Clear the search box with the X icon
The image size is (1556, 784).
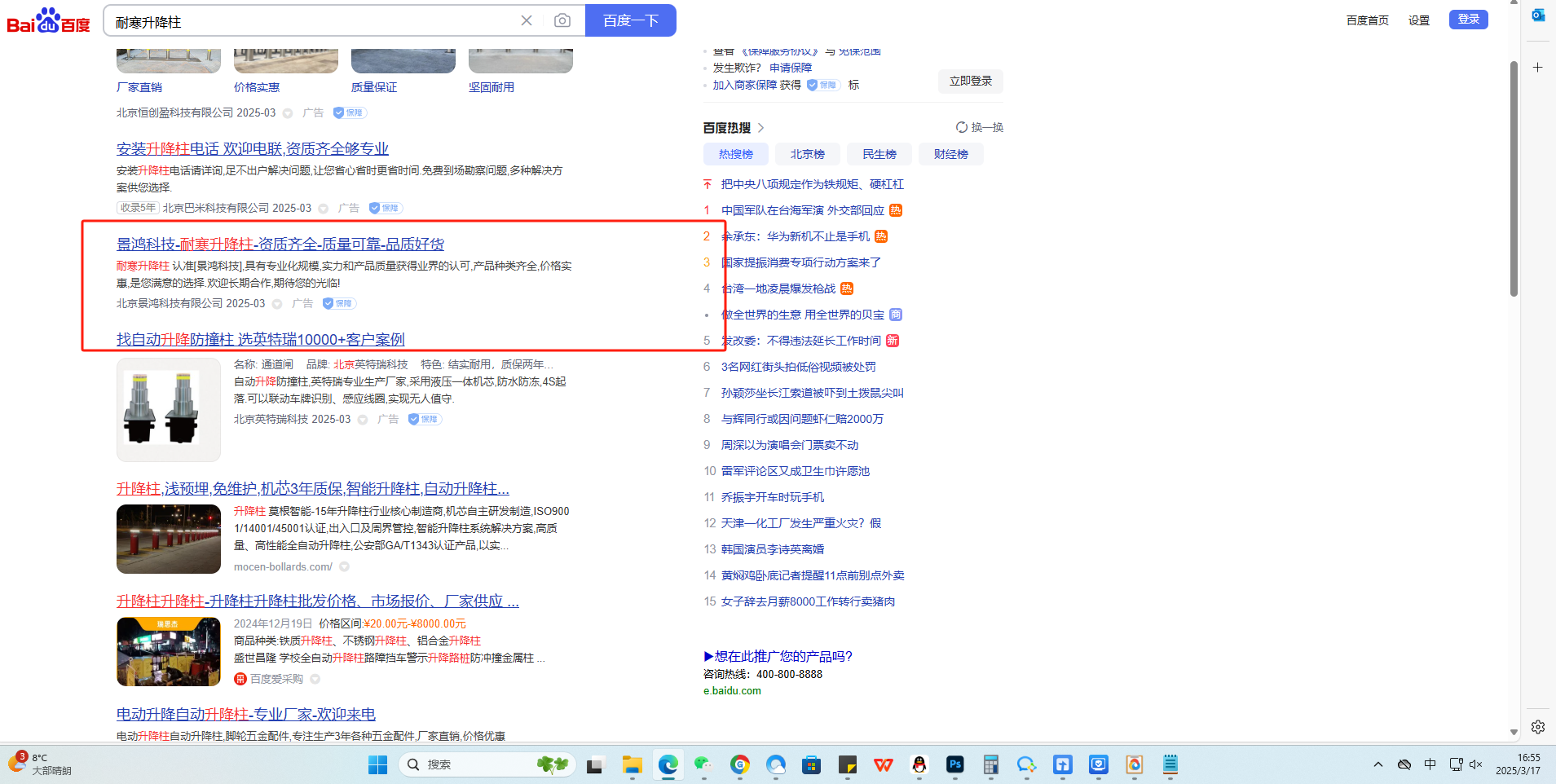[x=527, y=20]
